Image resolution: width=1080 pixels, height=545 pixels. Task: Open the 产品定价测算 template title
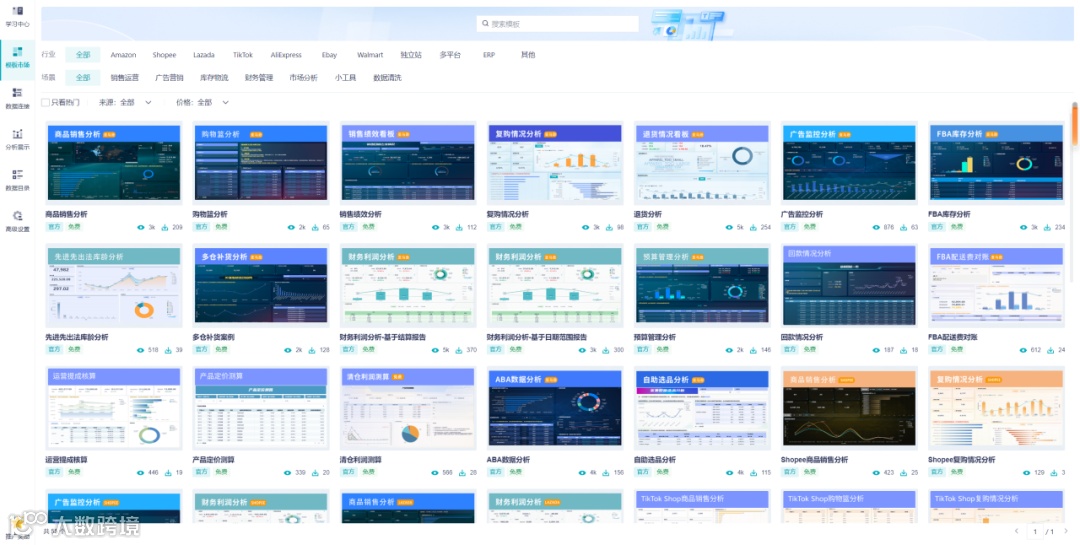pyautogui.click(x=214, y=460)
